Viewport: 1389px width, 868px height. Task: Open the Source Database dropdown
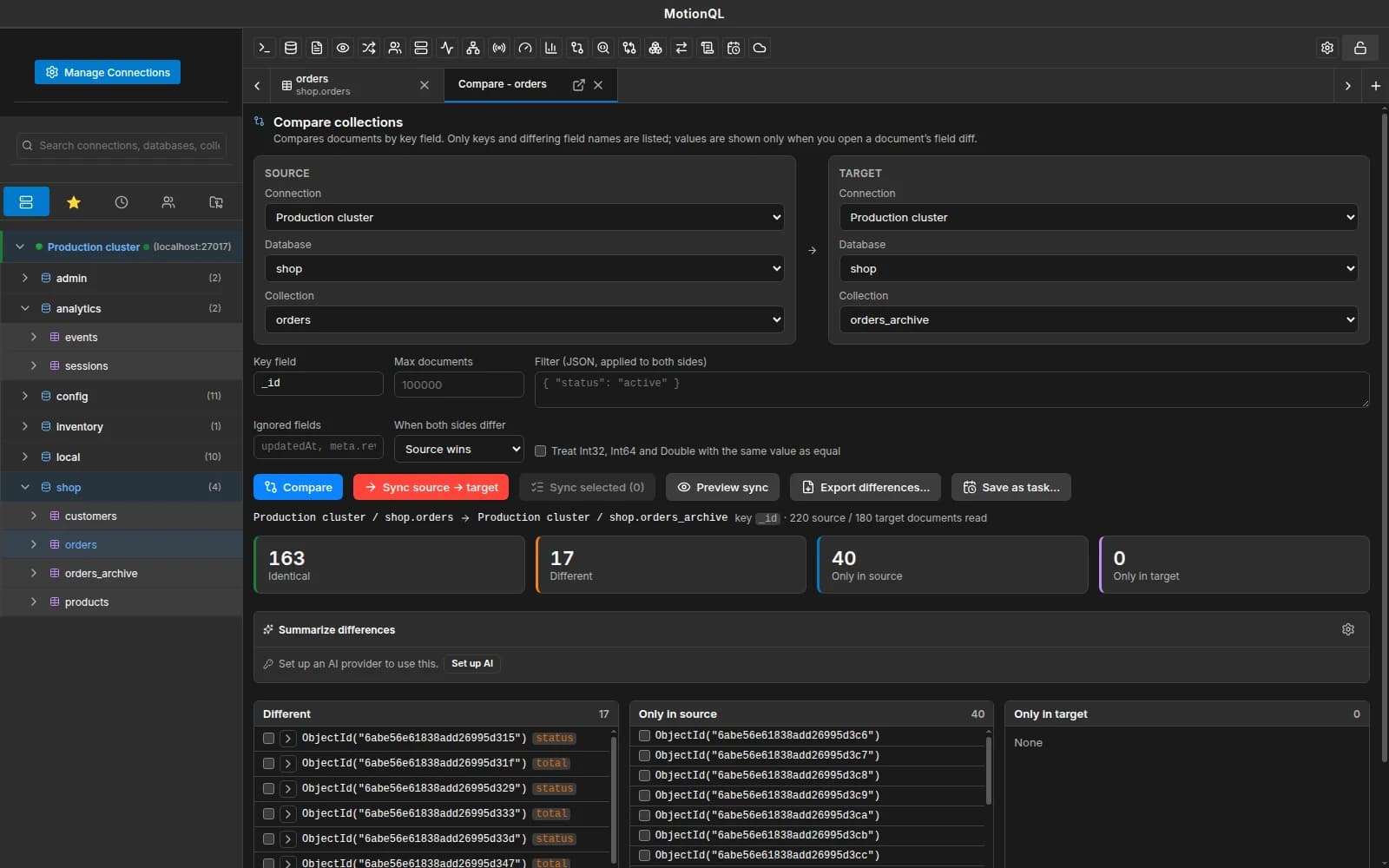pyautogui.click(x=524, y=268)
